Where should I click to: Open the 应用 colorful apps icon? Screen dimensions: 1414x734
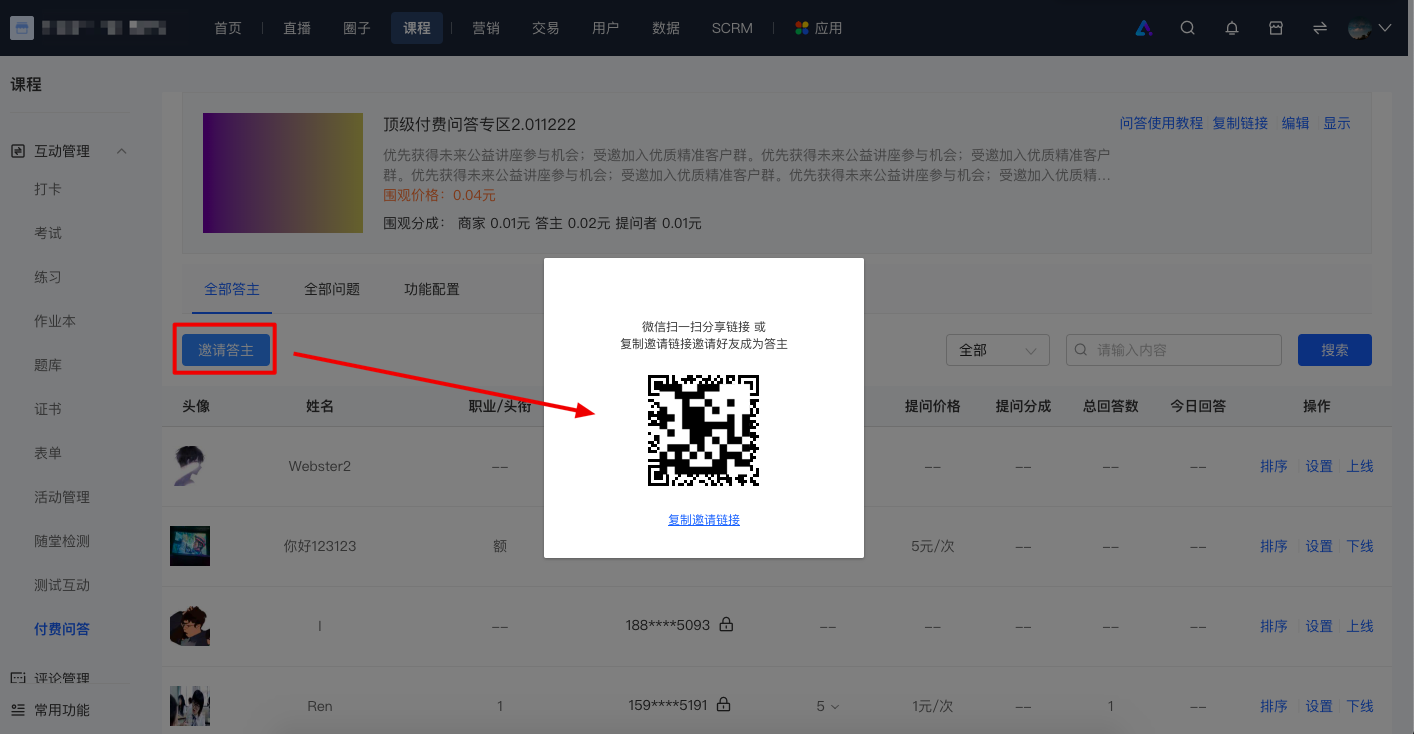(801, 28)
